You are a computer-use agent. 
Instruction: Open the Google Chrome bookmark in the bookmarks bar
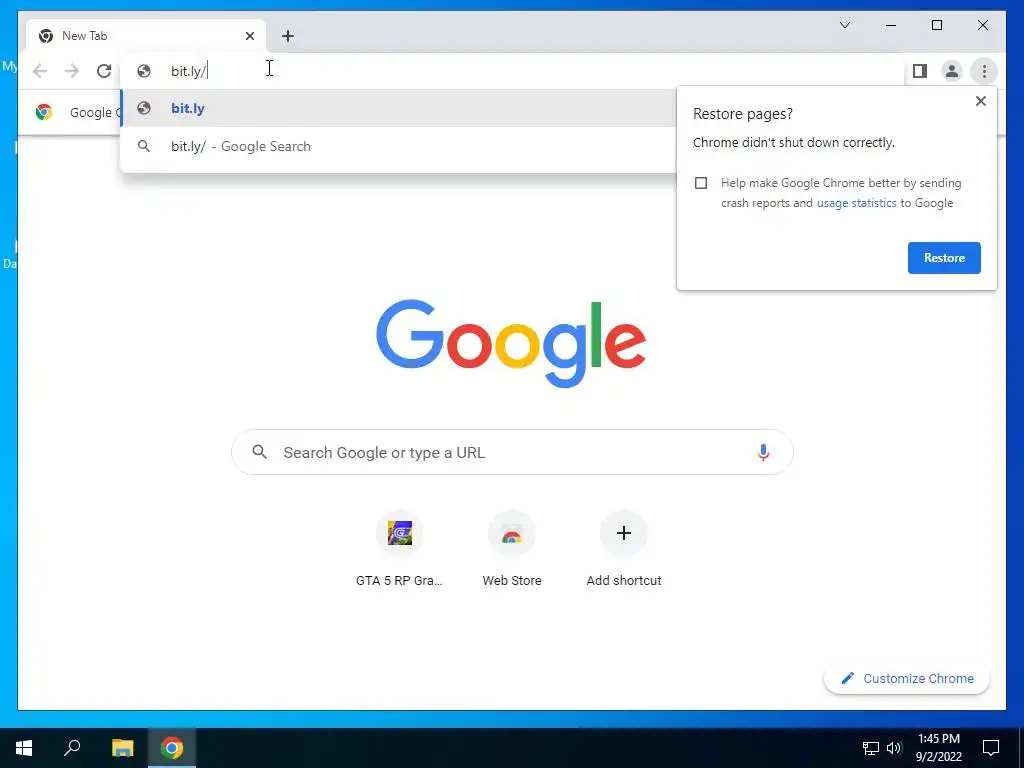click(78, 112)
